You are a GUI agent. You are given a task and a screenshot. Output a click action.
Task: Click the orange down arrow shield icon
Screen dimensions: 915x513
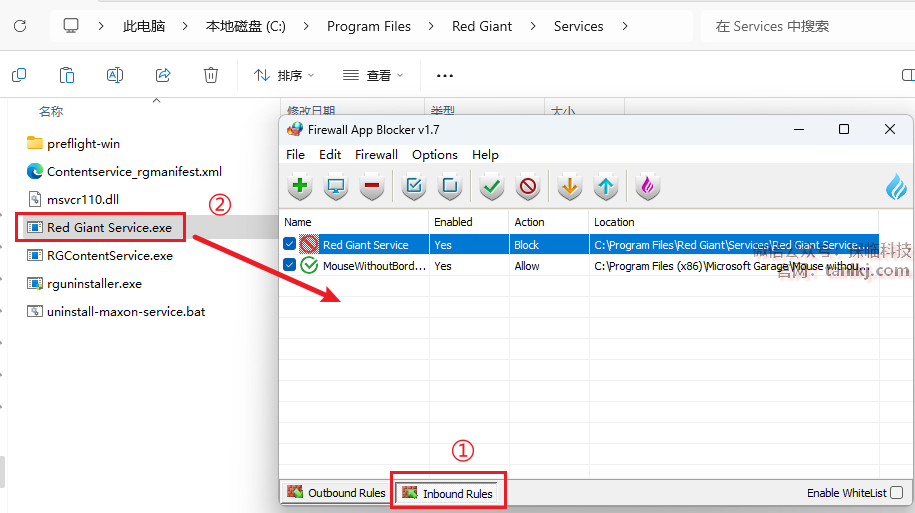coord(570,186)
